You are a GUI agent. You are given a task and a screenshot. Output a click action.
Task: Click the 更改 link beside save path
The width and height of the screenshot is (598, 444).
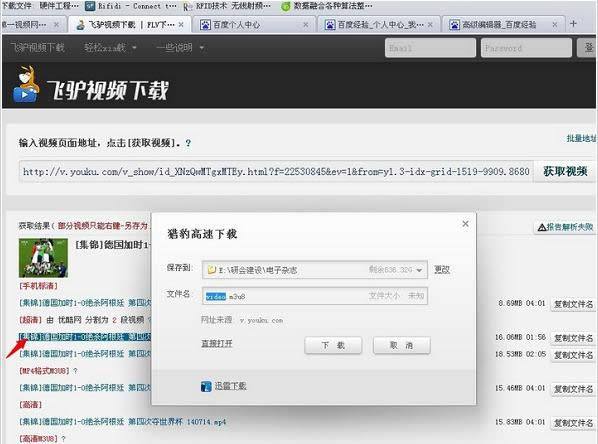point(442,270)
